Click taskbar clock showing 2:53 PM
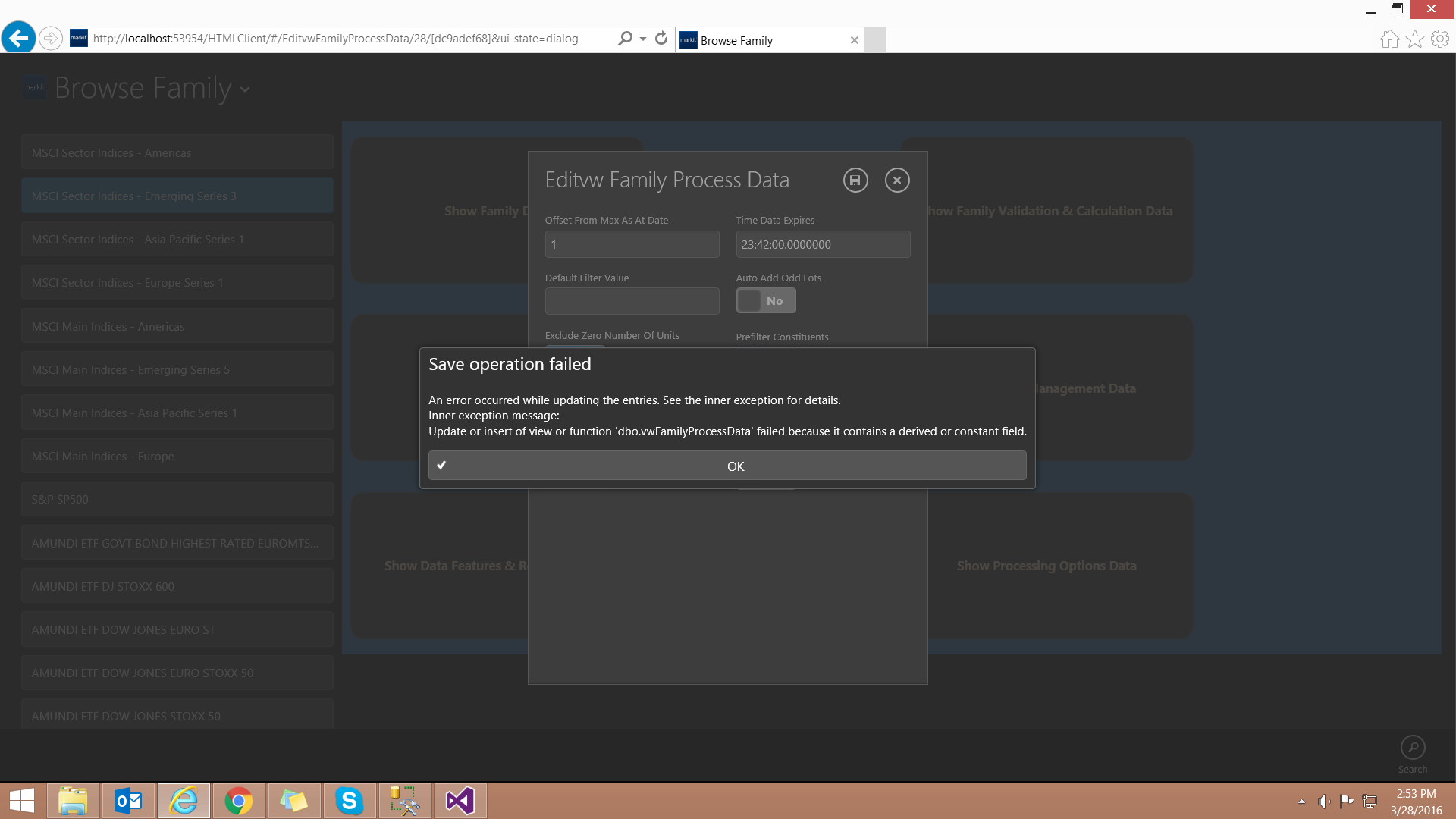1456x819 pixels. (1416, 802)
